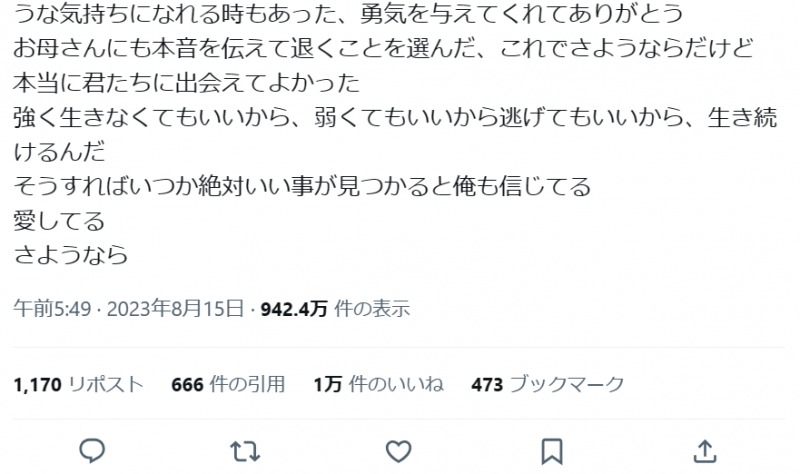The image size is (800, 474).
Task: View the 666 件の引用 quotes
Action: coord(228,384)
